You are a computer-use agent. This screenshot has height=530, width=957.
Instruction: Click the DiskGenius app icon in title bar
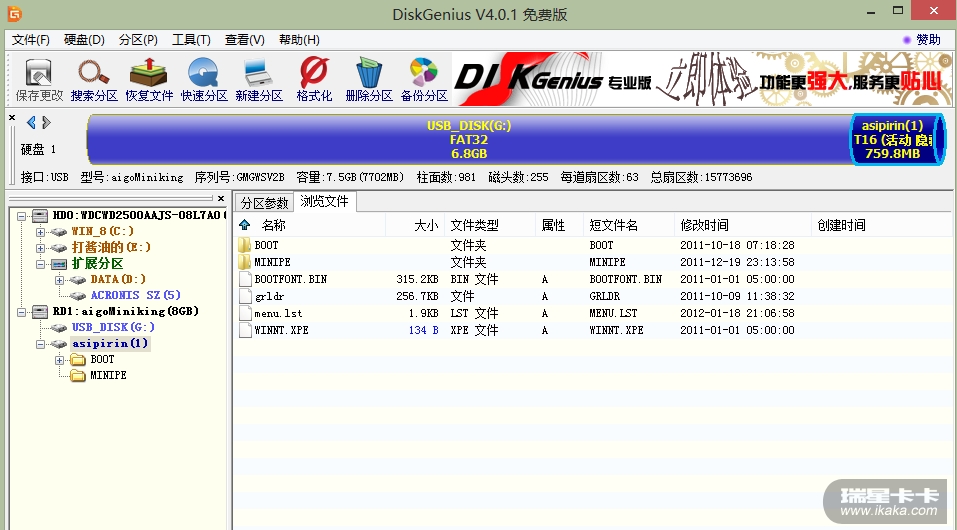pos(14,13)
